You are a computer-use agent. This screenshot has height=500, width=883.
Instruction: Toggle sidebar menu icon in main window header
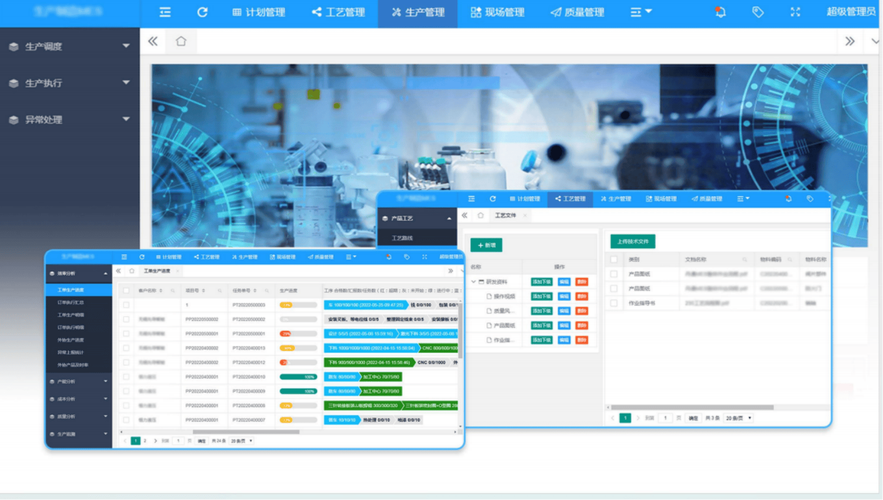(165, 12)
